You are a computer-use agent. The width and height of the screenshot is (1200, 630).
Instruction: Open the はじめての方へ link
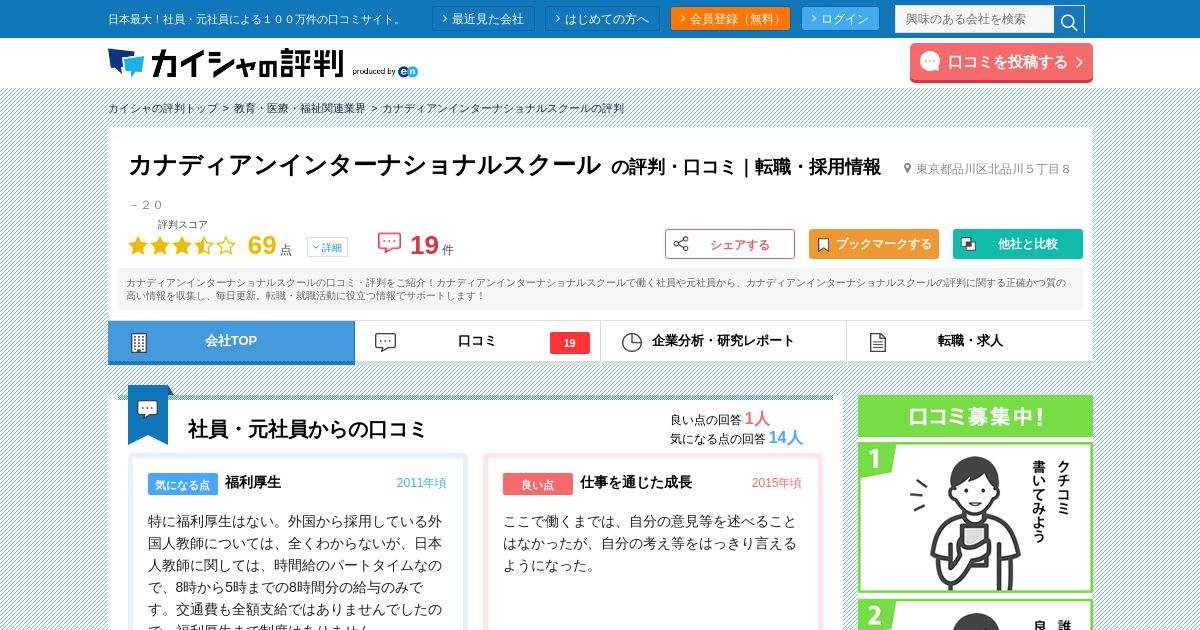point(602,19)
